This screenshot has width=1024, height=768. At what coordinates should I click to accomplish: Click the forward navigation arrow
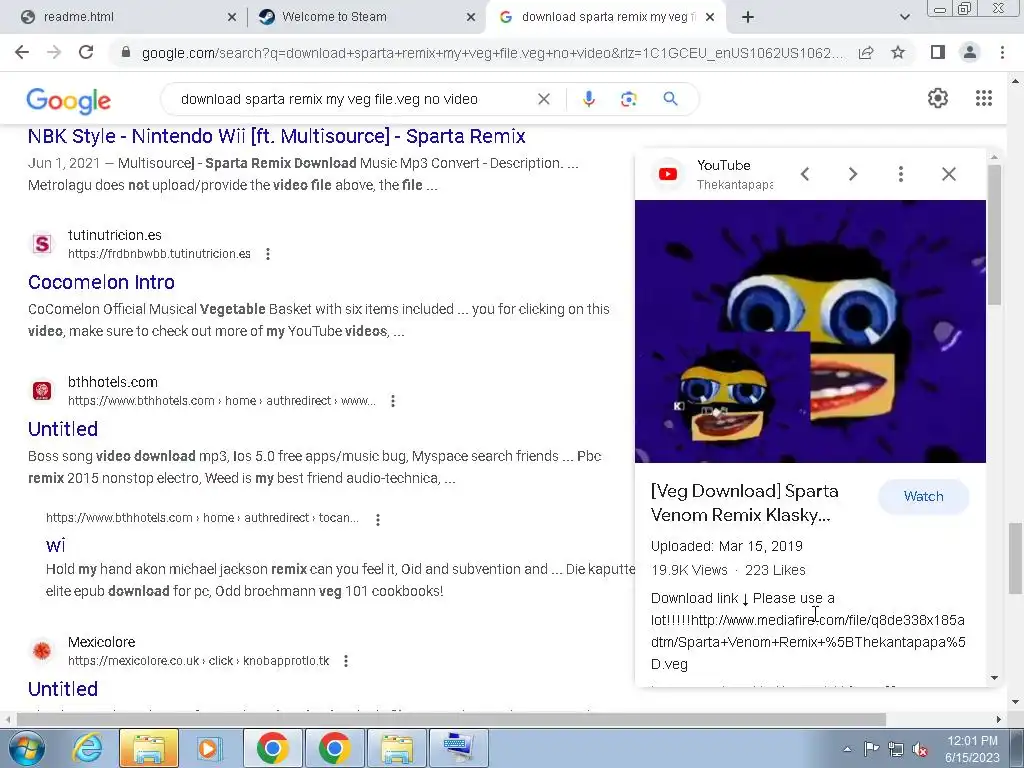pos(54,52)
